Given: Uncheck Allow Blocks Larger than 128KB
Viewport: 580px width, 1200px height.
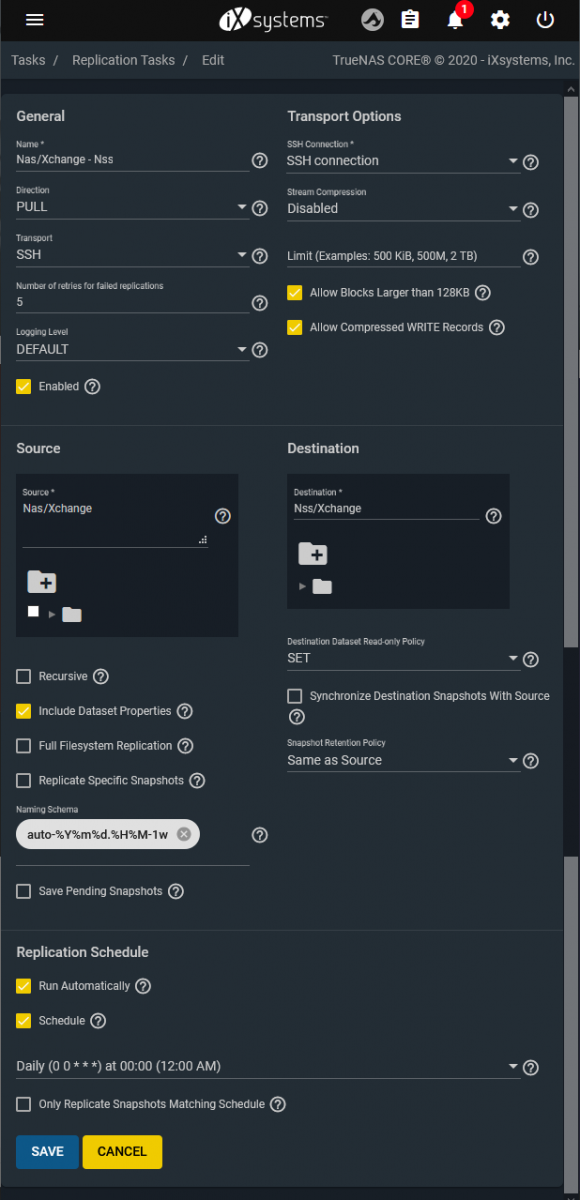Looking at the screenshot, I should click(295, 293).
